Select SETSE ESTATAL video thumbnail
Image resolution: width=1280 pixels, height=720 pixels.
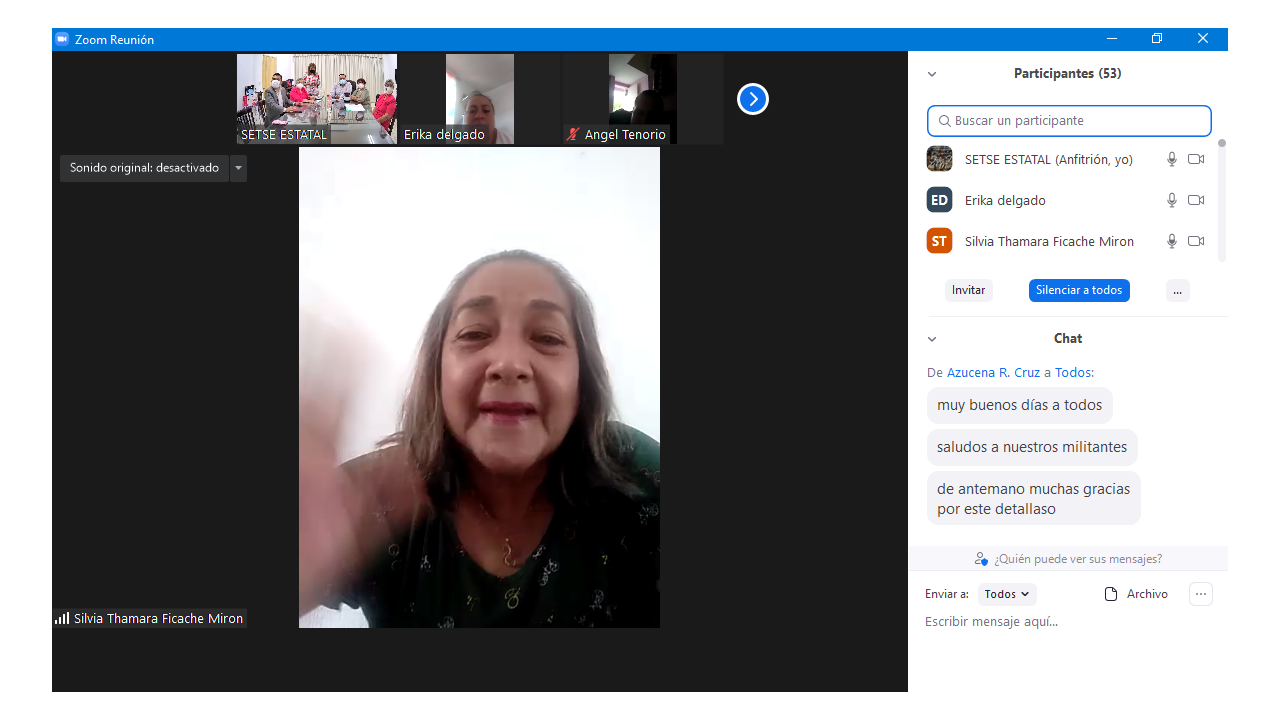pos(317,99)
